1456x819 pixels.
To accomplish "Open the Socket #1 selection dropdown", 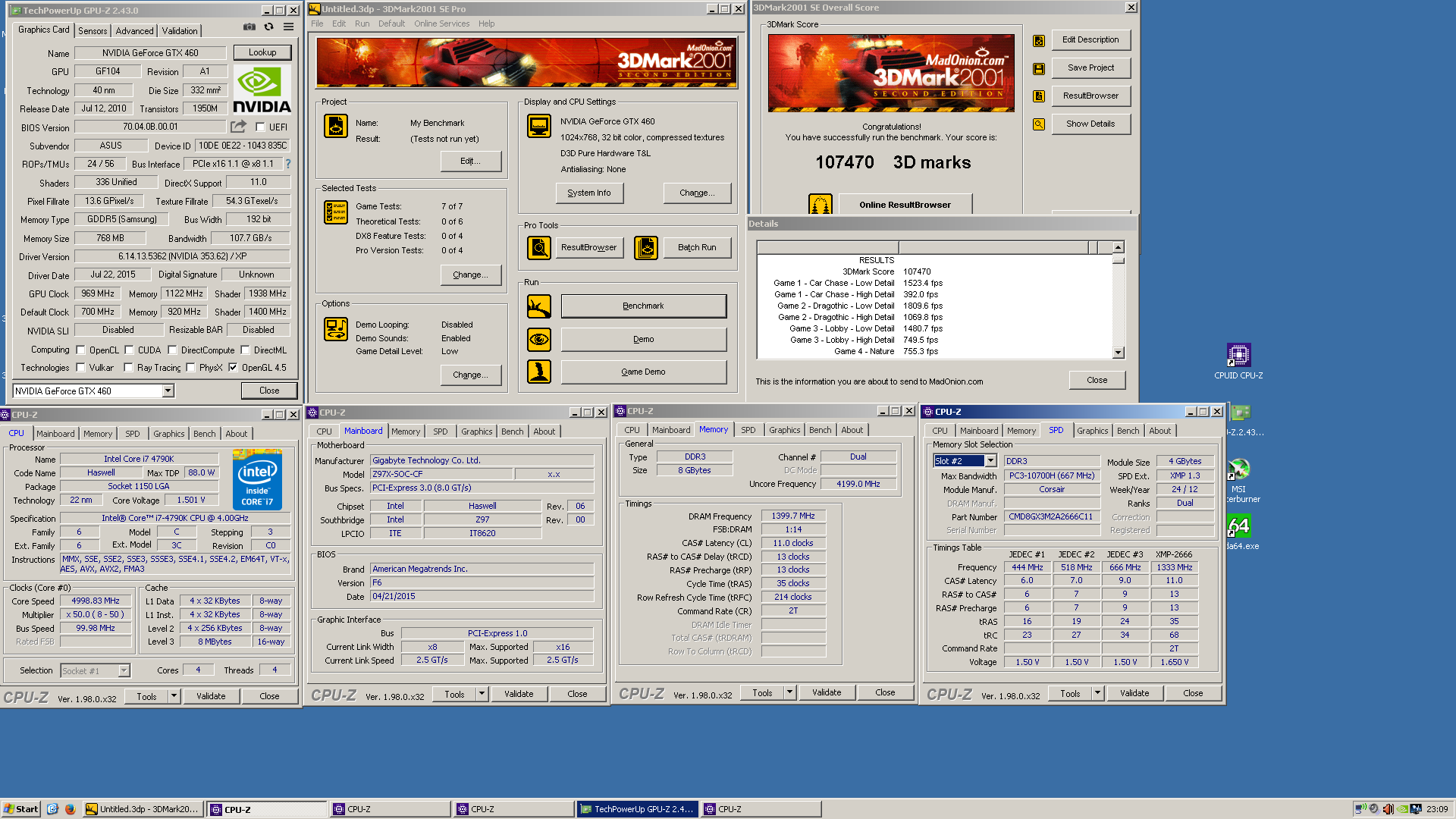I will click(124, 671).
